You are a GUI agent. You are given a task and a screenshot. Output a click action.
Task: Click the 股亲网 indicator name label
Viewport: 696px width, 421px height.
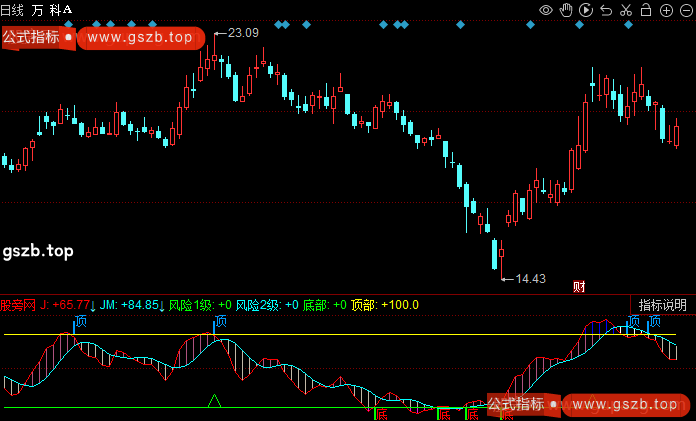point(18,305)
